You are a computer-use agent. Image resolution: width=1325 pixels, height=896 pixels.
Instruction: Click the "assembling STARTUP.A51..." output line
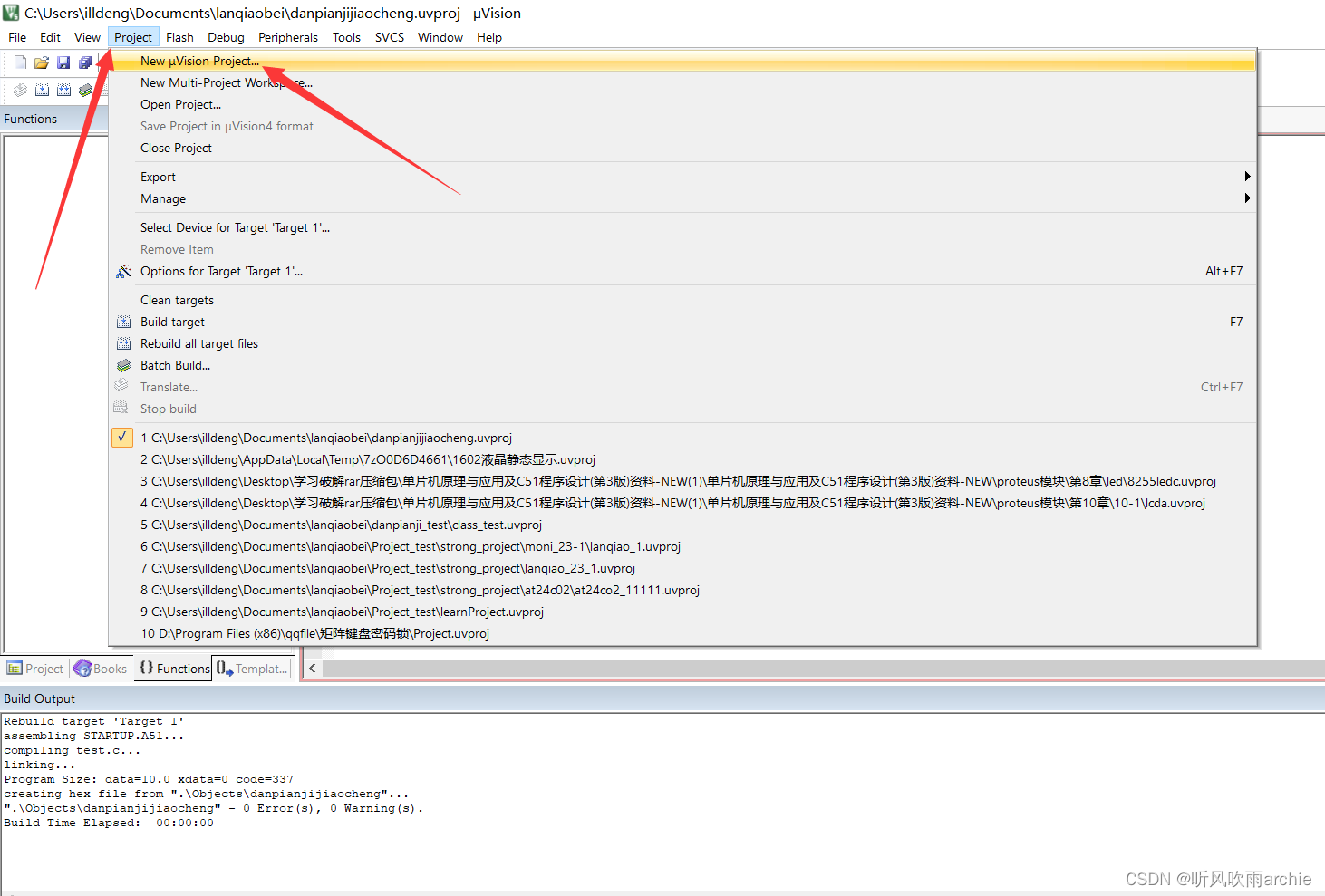[94, 736]
